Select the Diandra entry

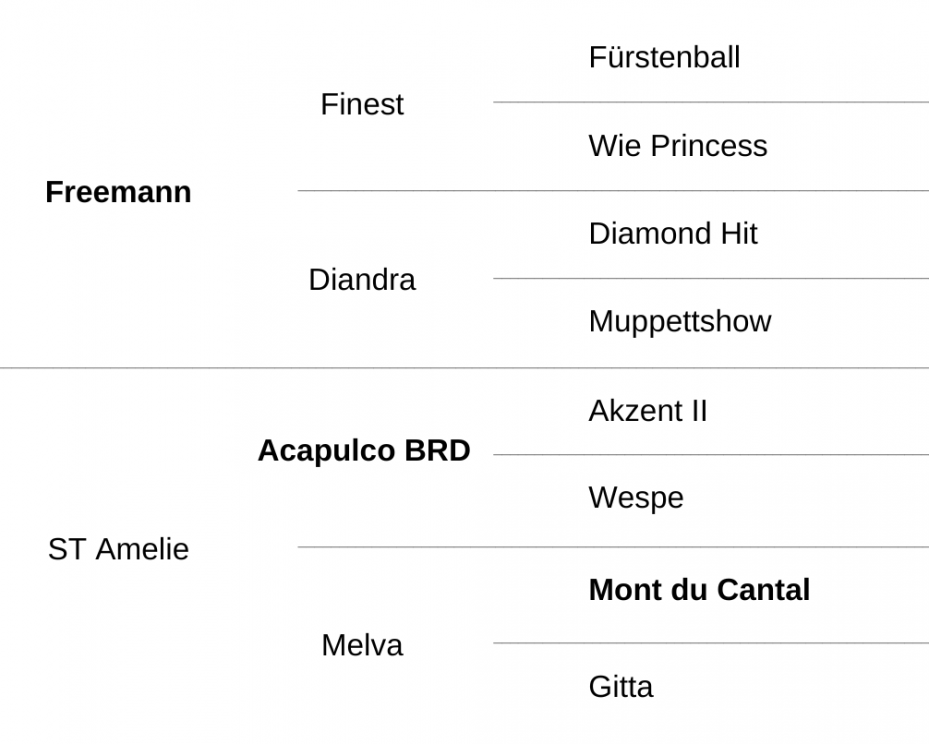pos(362,280)
